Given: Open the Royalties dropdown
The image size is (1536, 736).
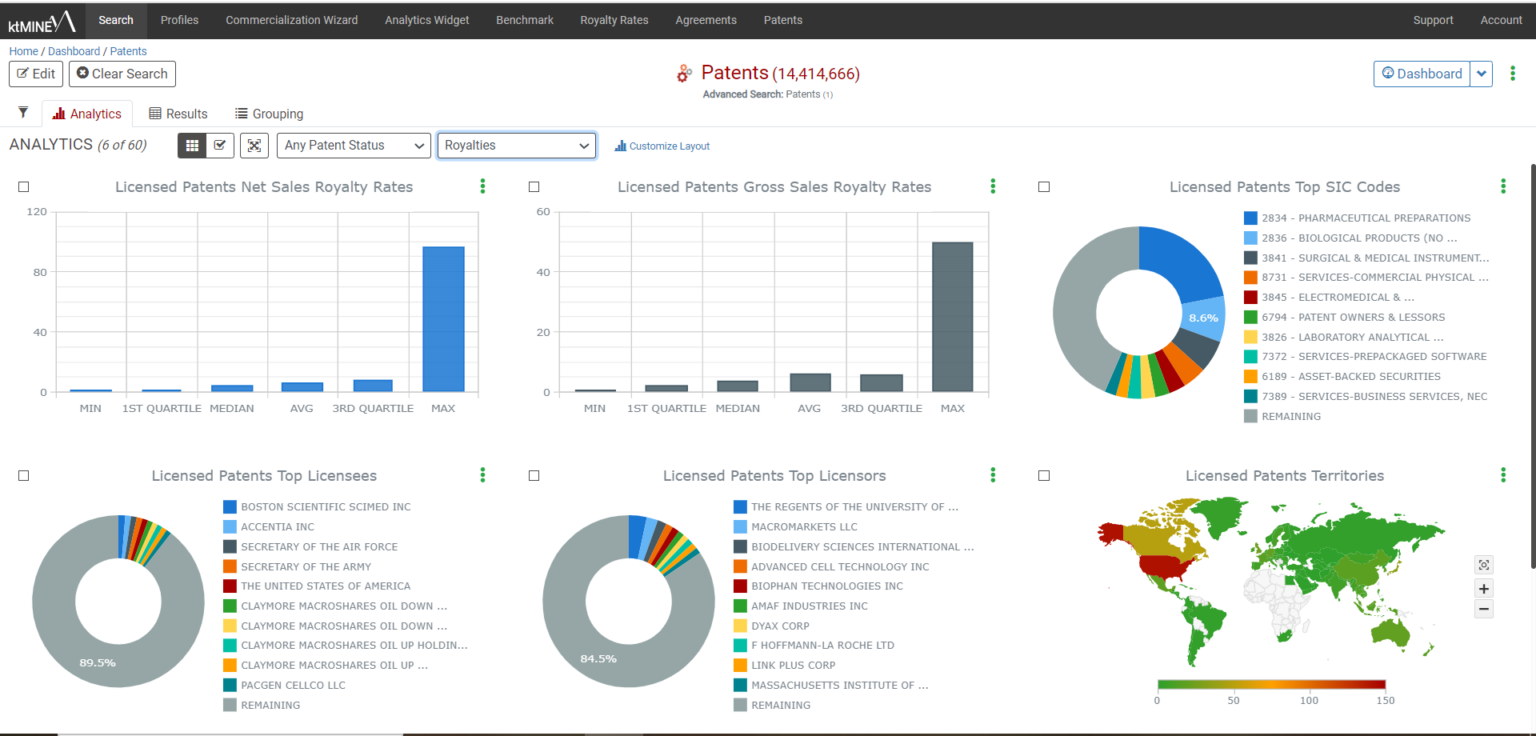Looking at the screenshot, I should point(516,145).
